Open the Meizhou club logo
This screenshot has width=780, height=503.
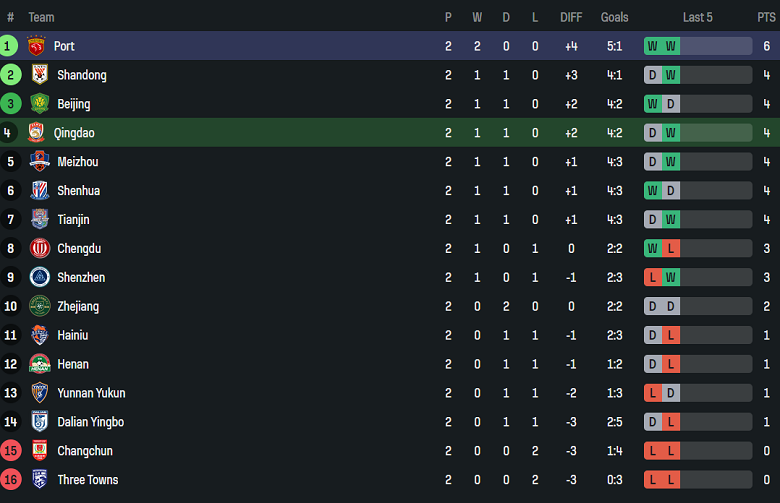point(39,162)
